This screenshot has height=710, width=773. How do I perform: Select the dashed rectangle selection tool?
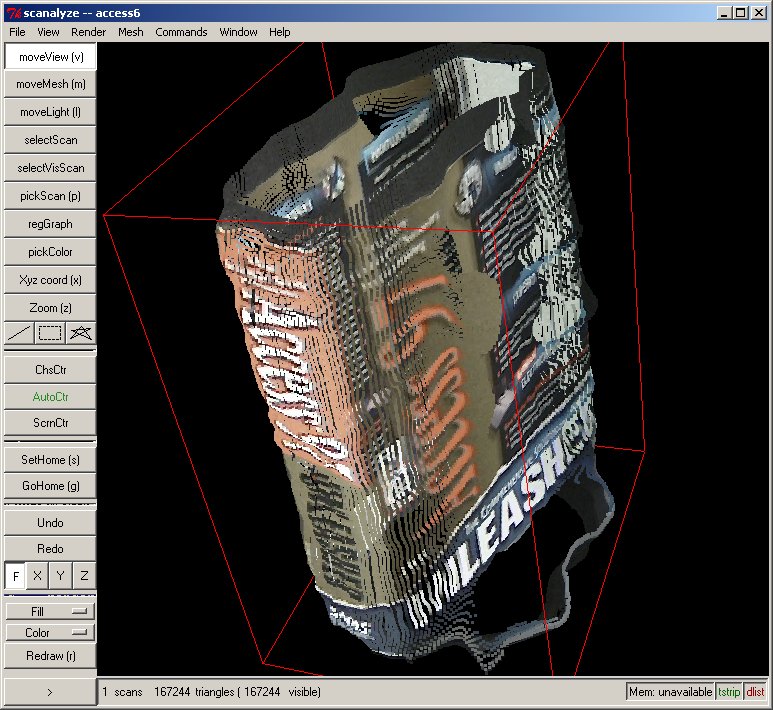(x=50, y=333)
